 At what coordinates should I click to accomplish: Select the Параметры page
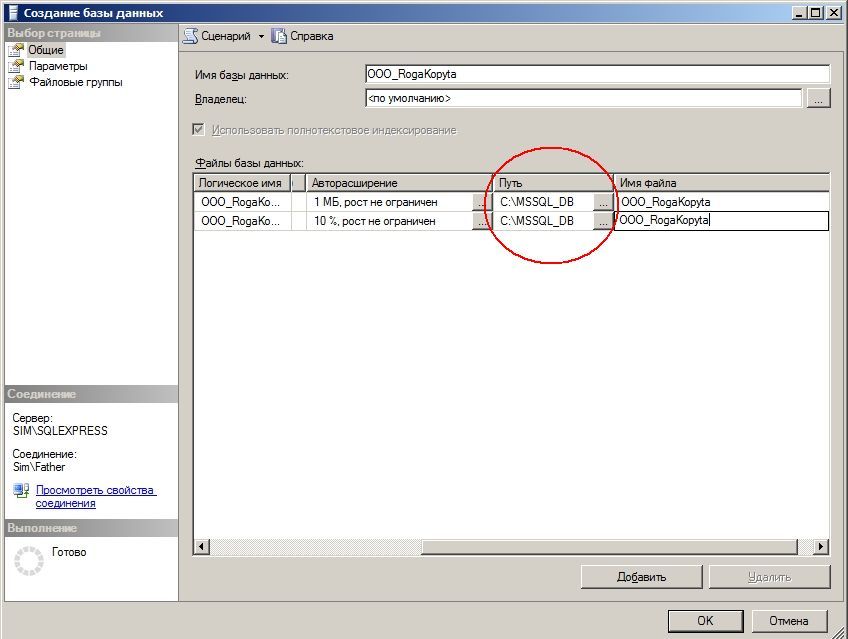pyautogui.click(x=58, y=66)
